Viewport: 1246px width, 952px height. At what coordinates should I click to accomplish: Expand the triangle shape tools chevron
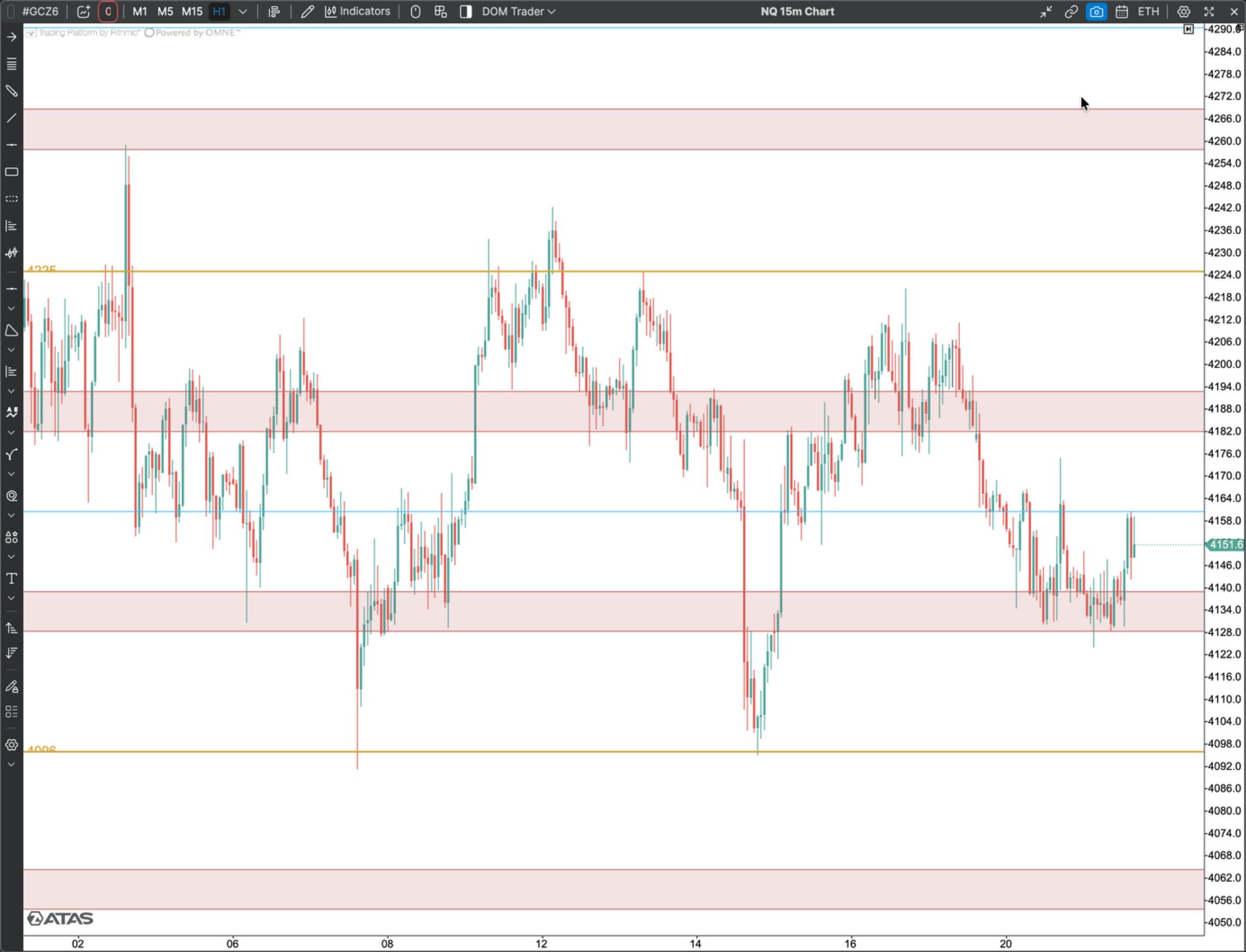(11, 350)
